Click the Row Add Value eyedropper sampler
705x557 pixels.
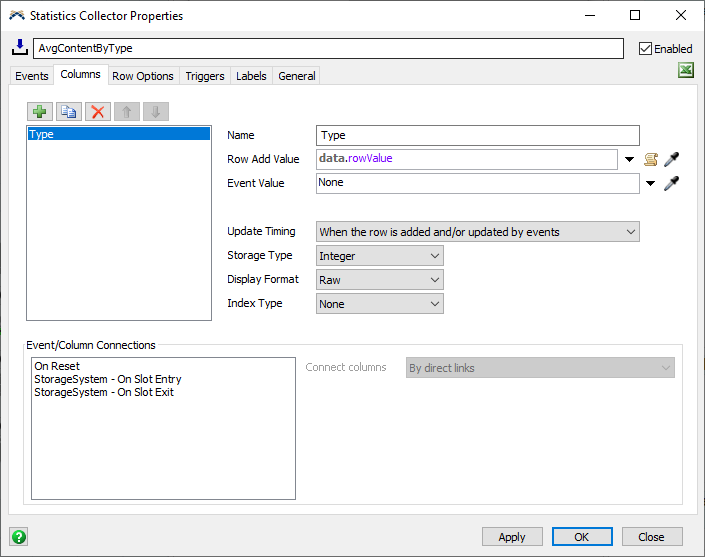[672, 159]
